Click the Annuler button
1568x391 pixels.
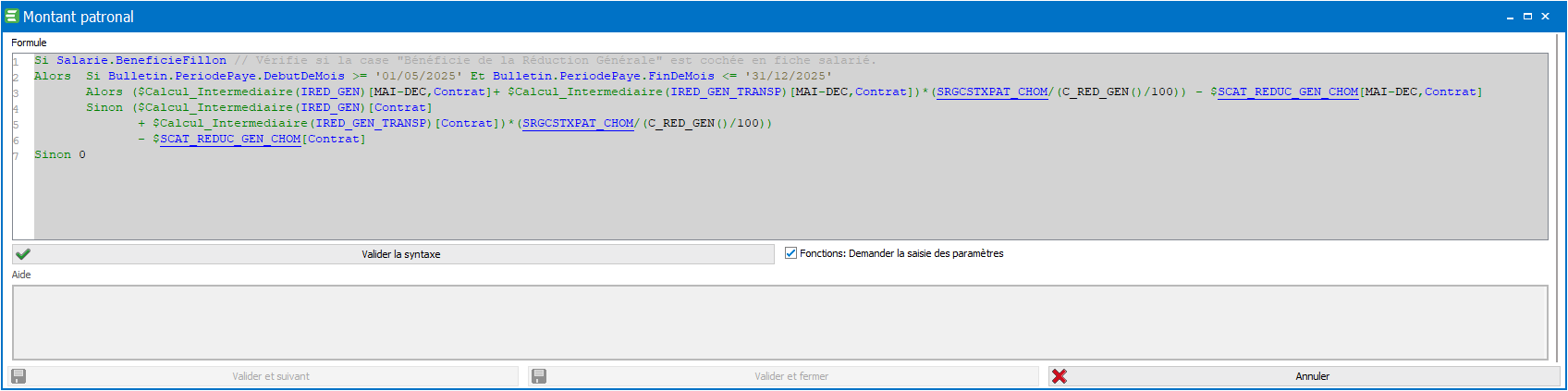pyautogui.click(x=1305, y=376)
